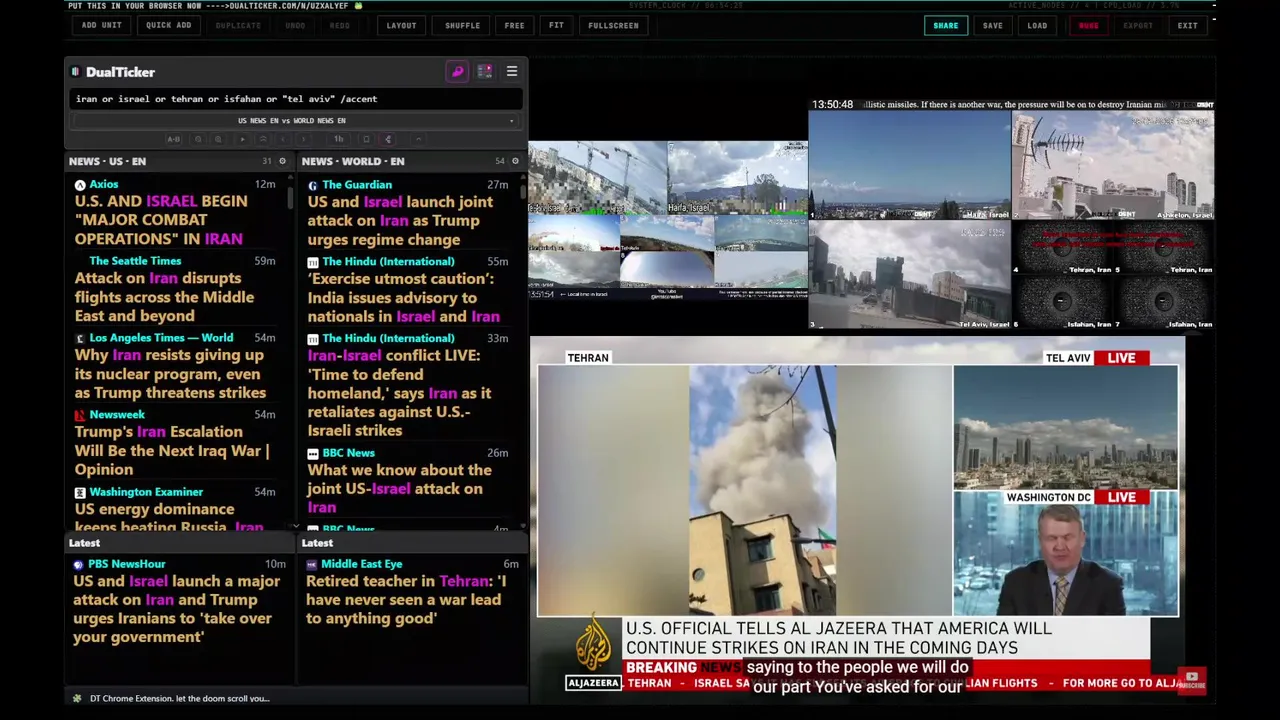Click the REDO button
The image size is (1280, 720).
click(x=340, y=25)
